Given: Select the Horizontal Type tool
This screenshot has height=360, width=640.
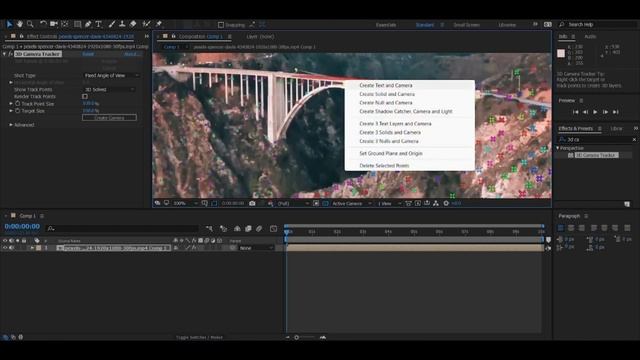Looking at the screenshot, I should pos(98,24).
